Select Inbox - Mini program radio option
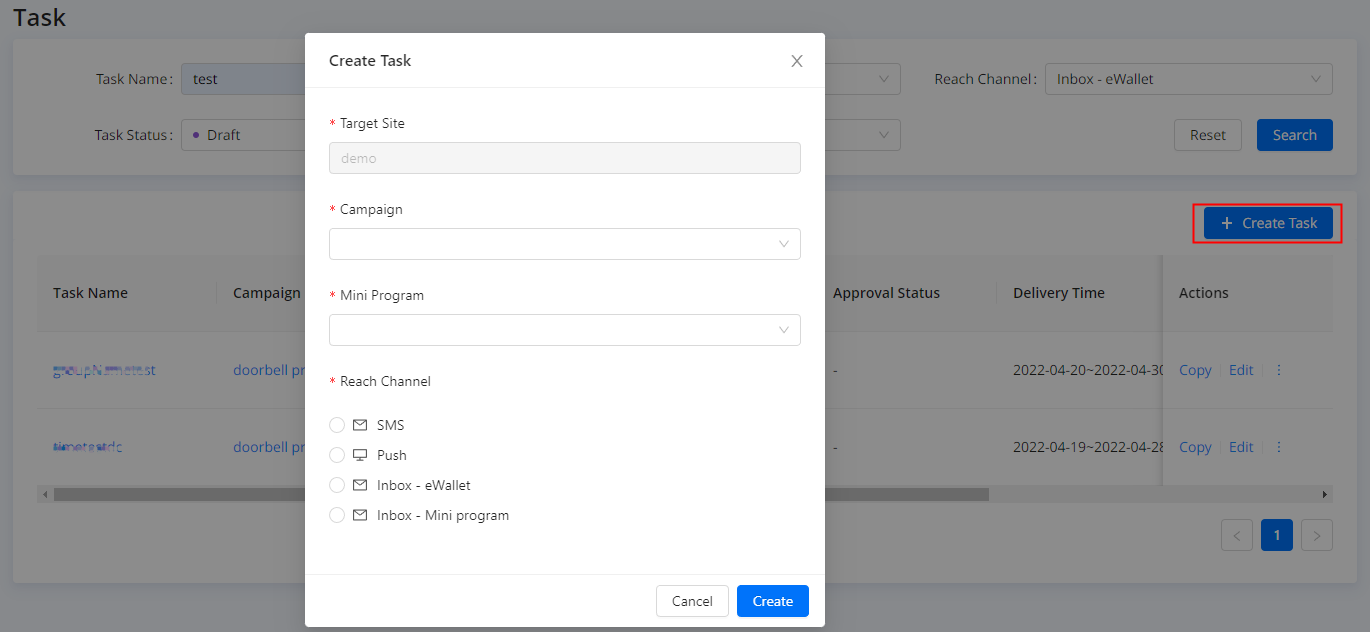 click(x=337, y=515)
